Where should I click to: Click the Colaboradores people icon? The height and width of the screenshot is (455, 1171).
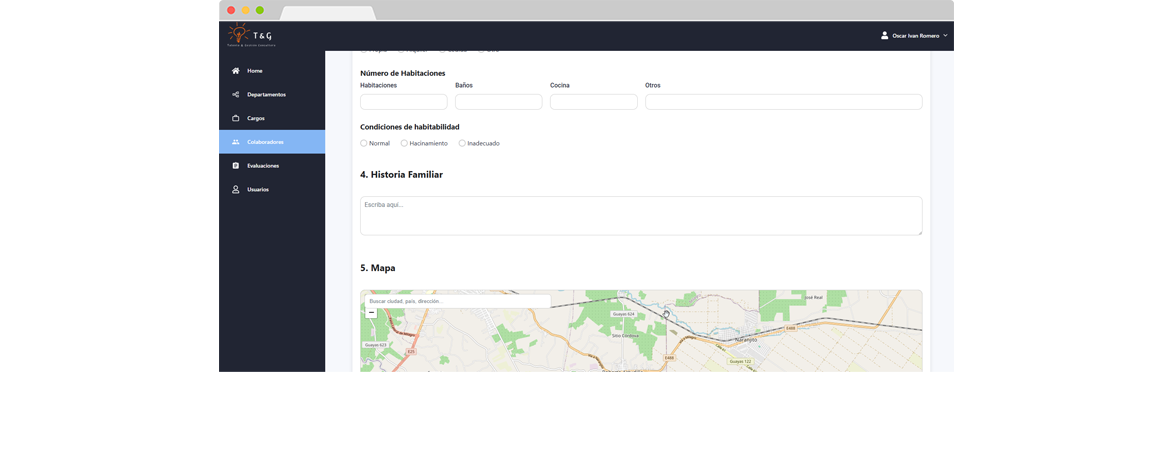coord(236,142)
